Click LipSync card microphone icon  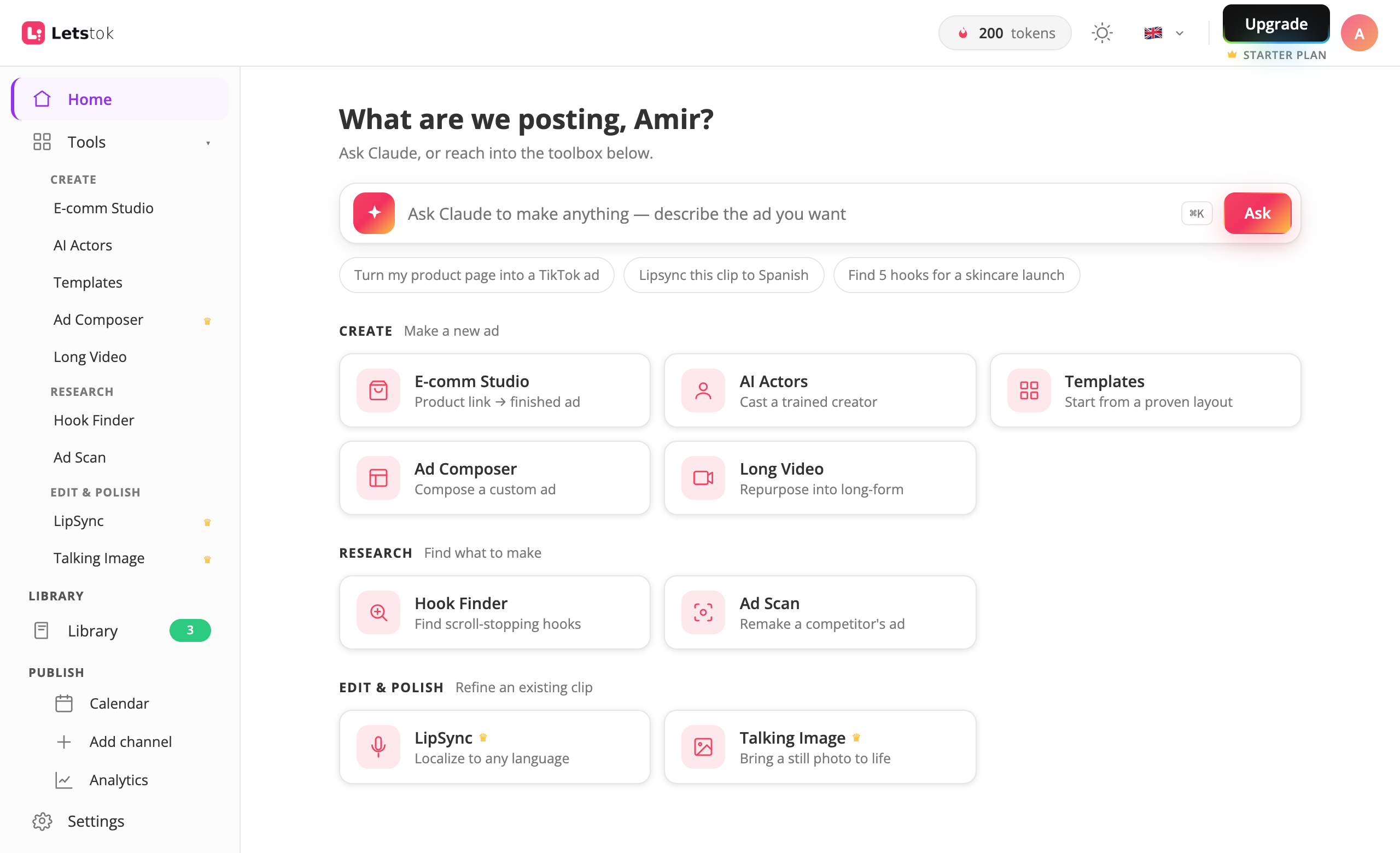(378, 747)
